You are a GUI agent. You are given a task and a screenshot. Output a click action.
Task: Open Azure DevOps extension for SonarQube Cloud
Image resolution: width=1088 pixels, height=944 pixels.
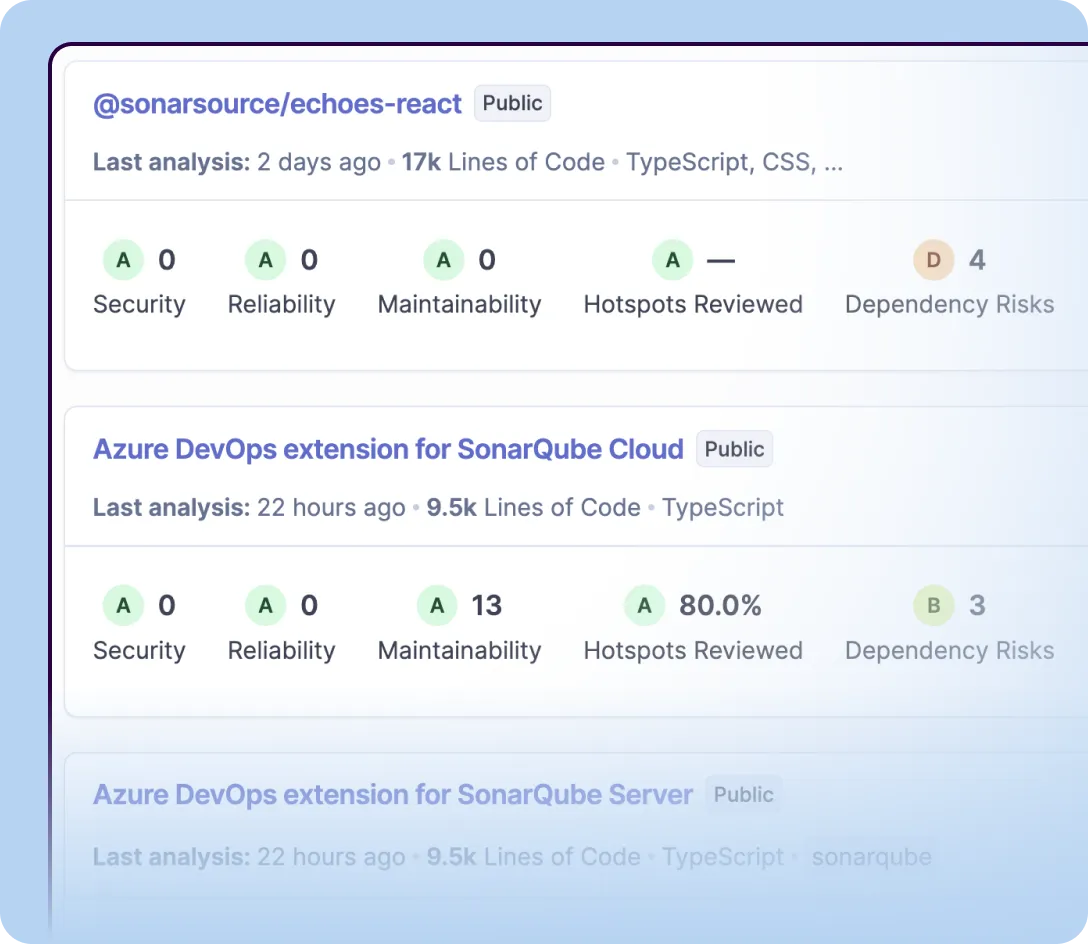388,450
